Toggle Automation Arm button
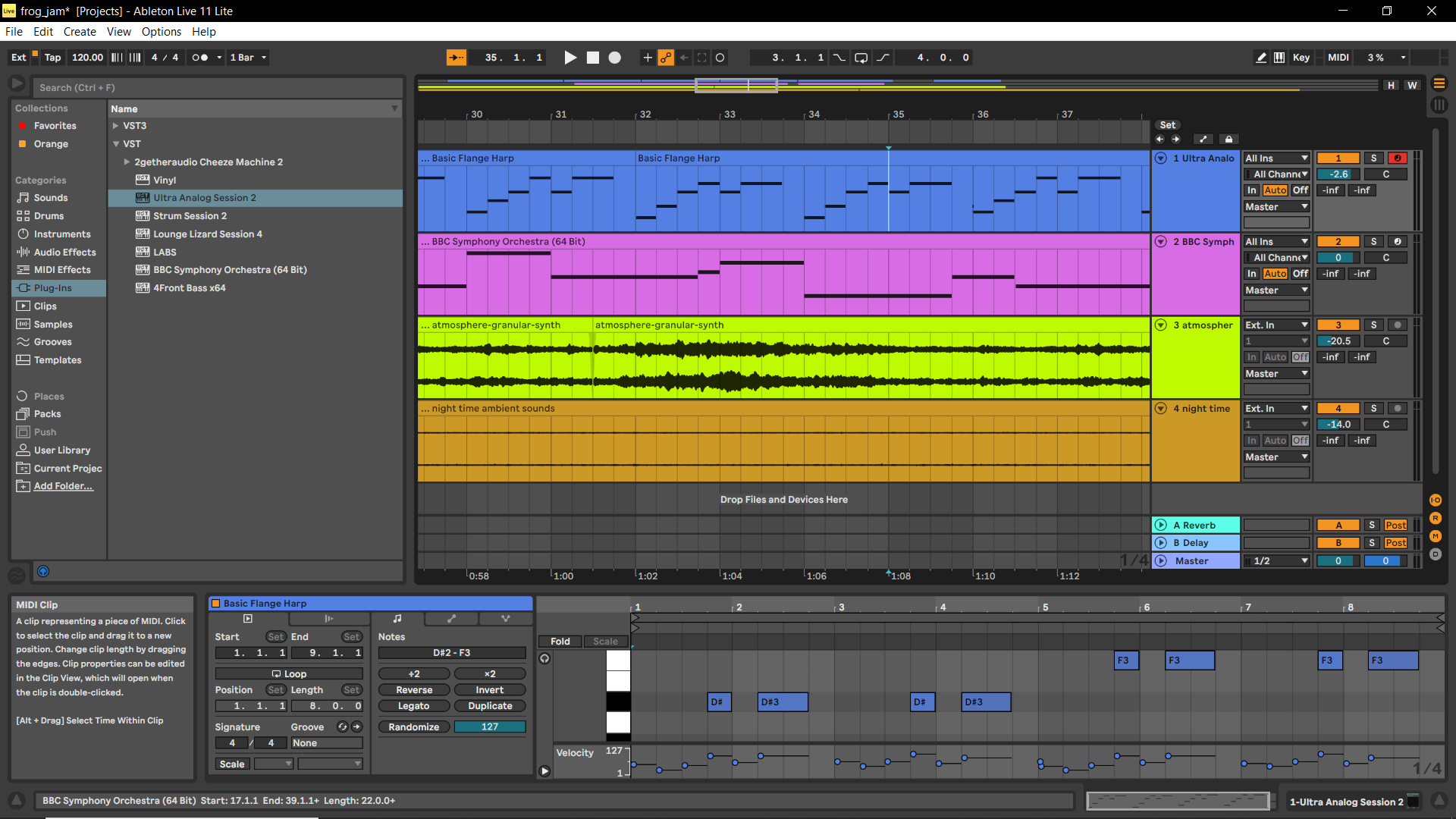 [x=666, y=58]
